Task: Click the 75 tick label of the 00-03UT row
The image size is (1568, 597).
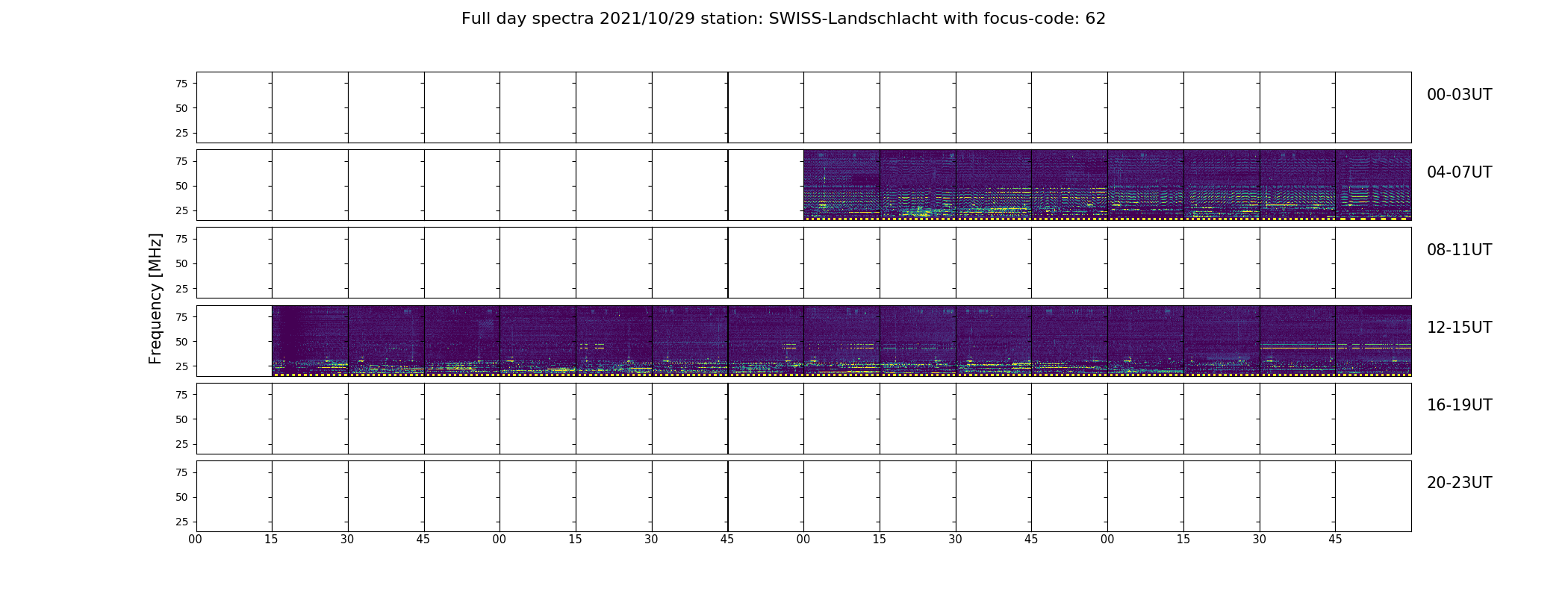Action: 181,84
